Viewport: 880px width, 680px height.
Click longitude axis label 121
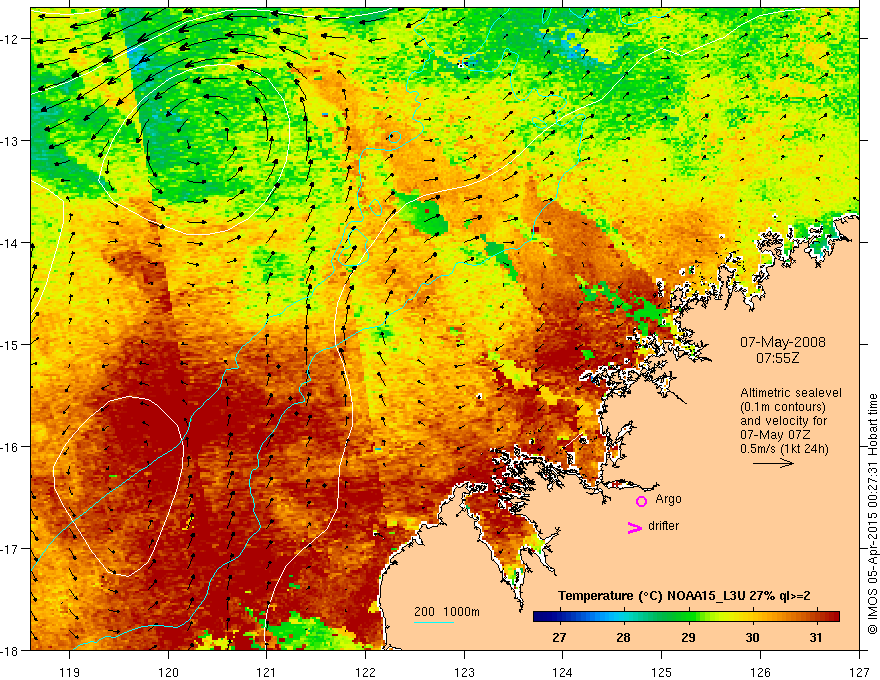[267, 672]
